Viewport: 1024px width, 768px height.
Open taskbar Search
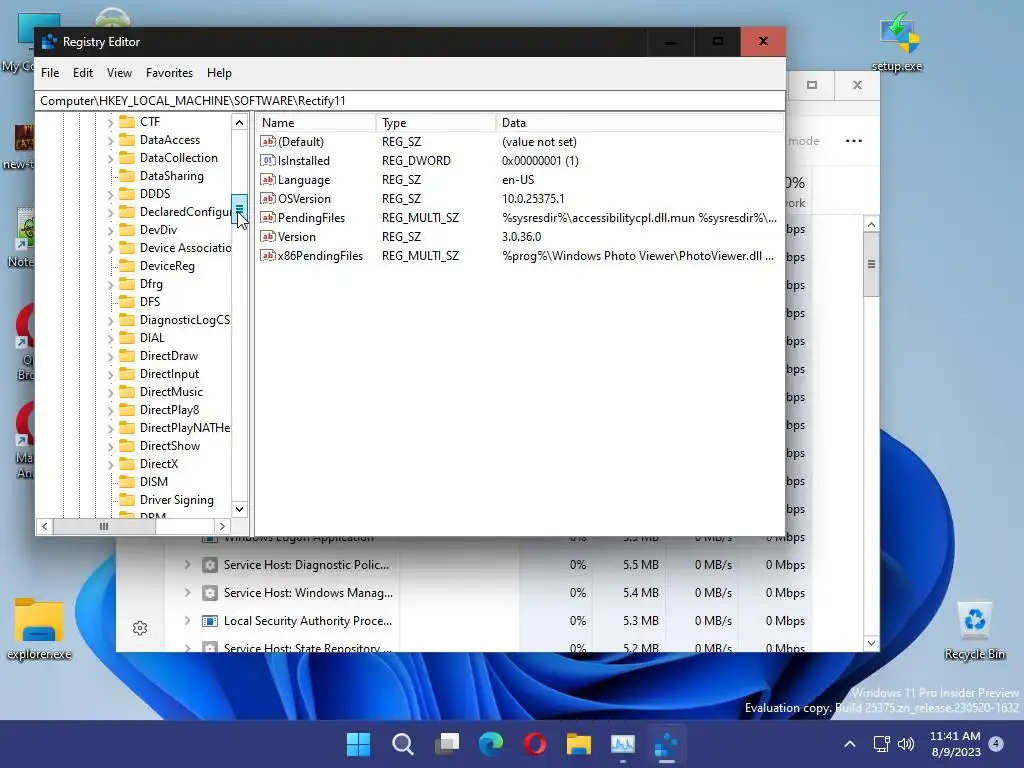(402, 744)
